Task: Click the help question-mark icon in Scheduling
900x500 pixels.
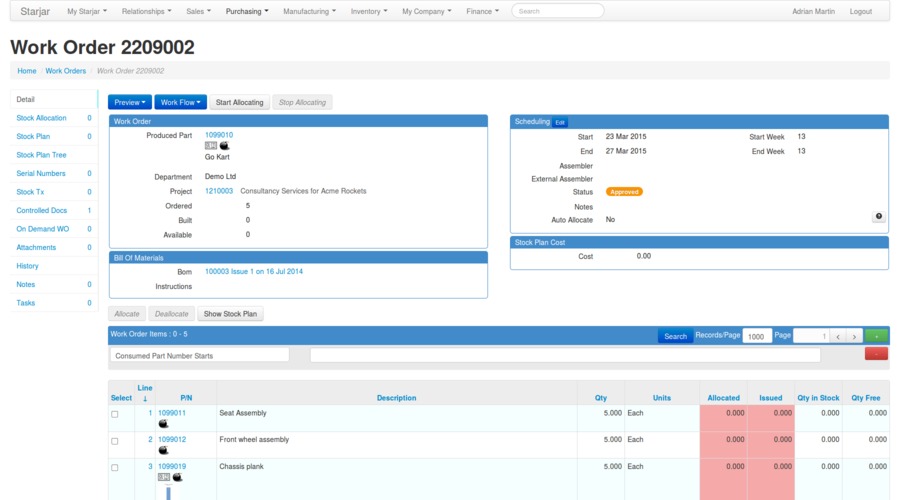Action: point(878,216)
